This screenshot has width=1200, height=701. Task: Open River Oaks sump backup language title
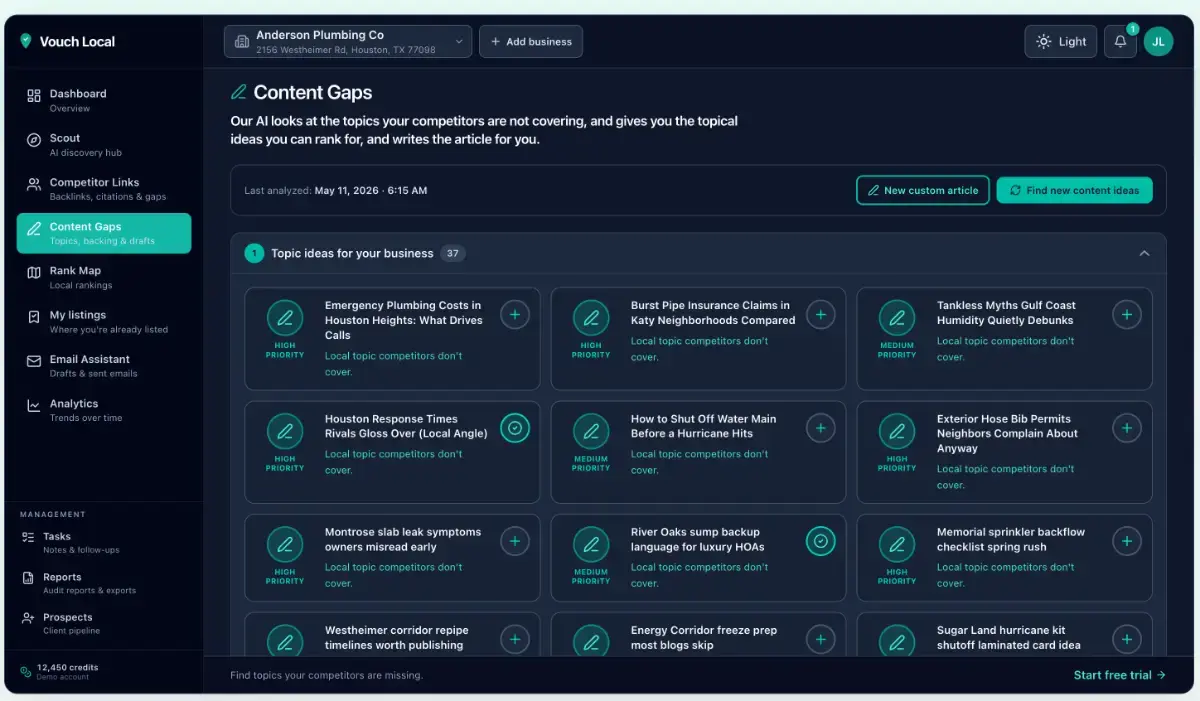point(698,539)
